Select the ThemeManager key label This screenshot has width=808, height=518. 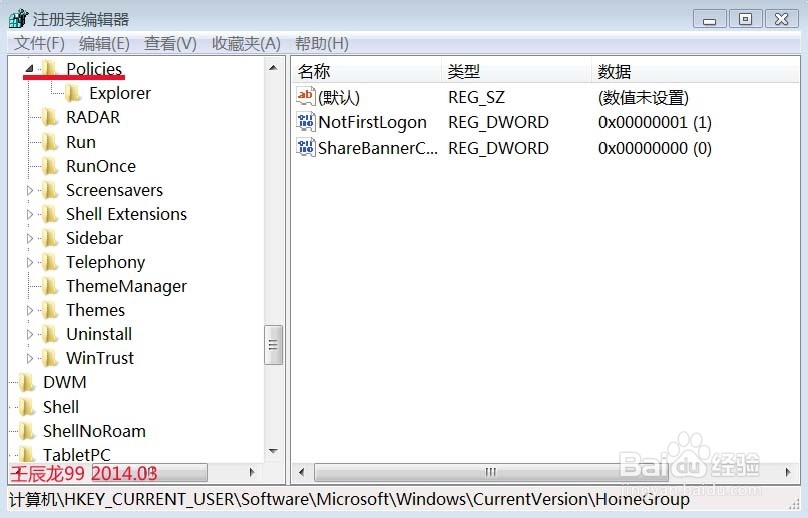coord(126,287)
